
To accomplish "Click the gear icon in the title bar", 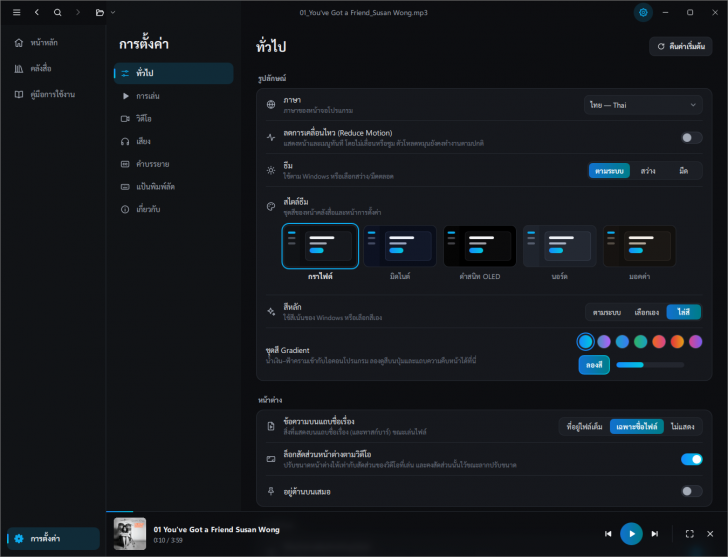I will [x=643, y=13].
